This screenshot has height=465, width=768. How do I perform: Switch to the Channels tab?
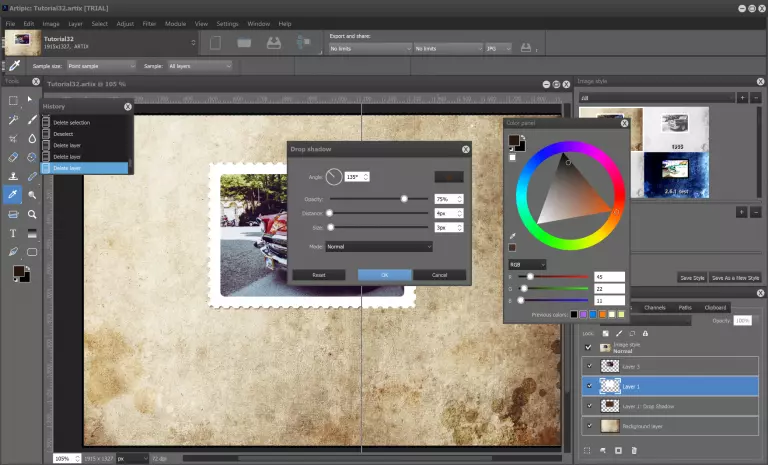tap(655, 308)
